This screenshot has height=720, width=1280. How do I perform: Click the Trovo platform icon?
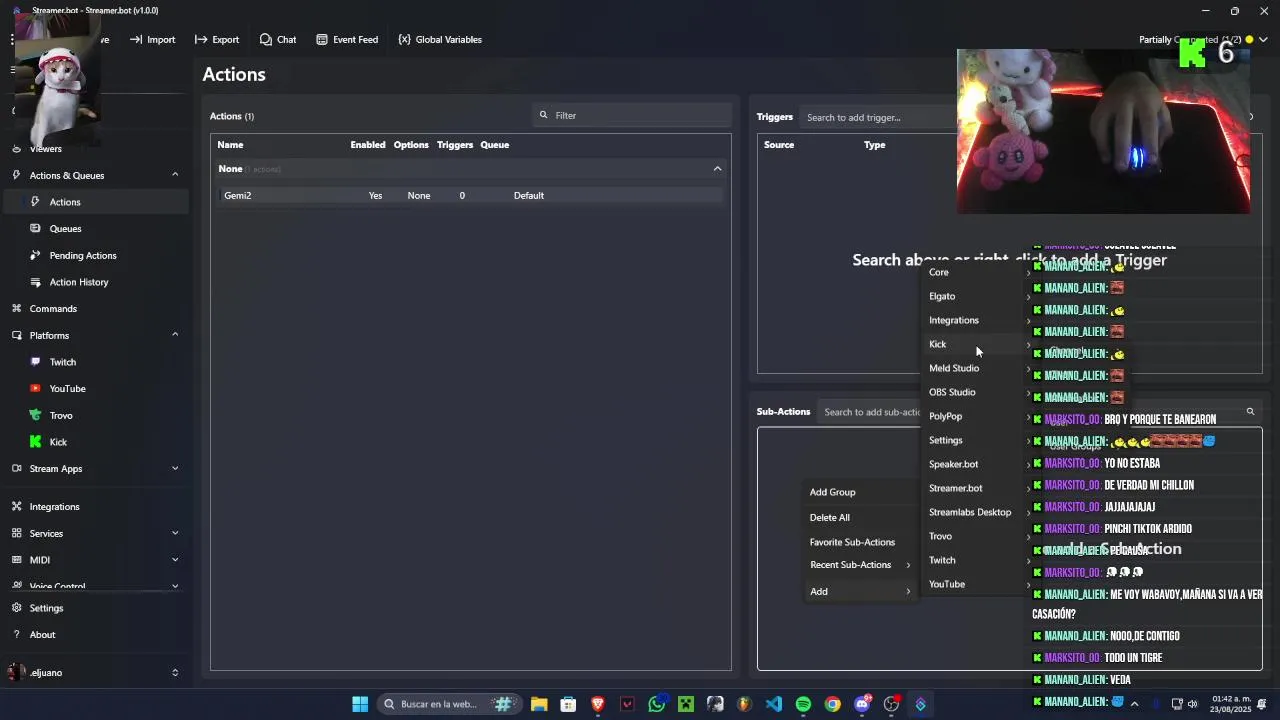tap(36, 415)
